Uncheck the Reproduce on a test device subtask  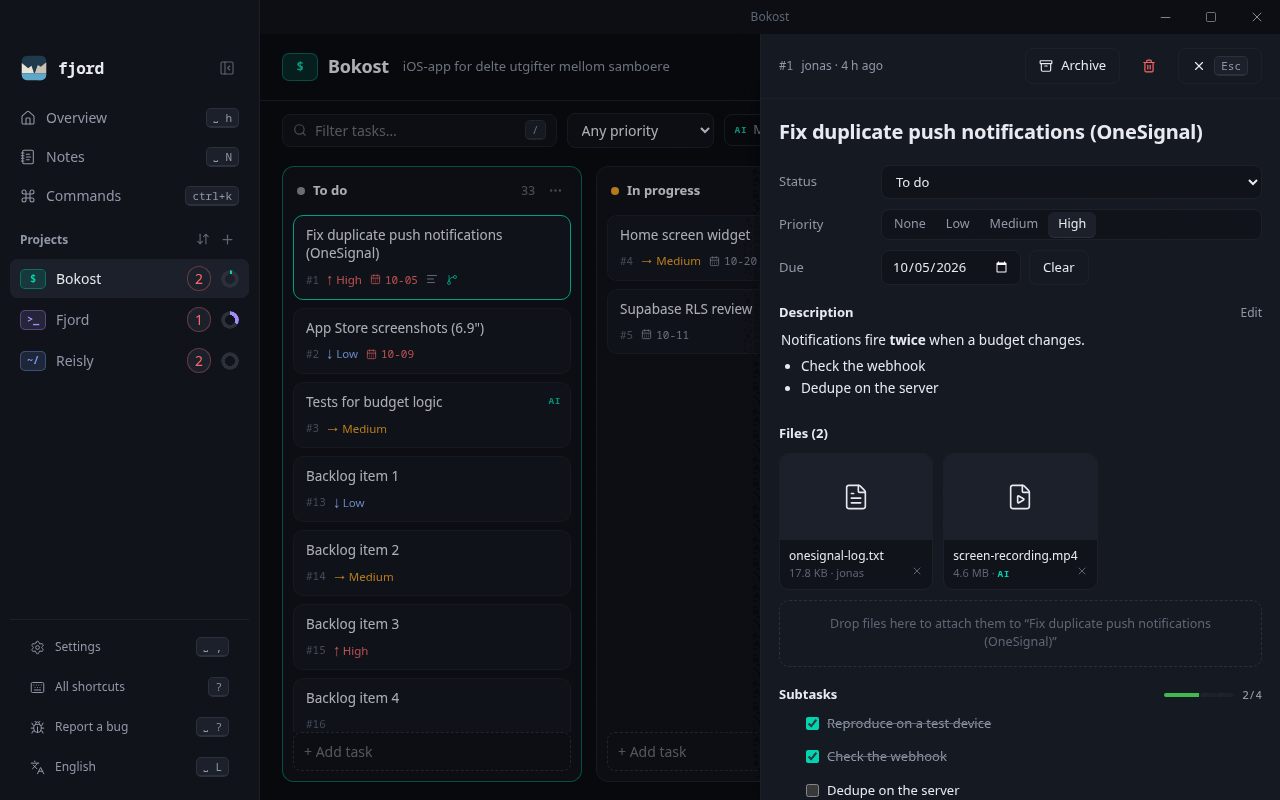pyautogui.click(x=812, y=723)
